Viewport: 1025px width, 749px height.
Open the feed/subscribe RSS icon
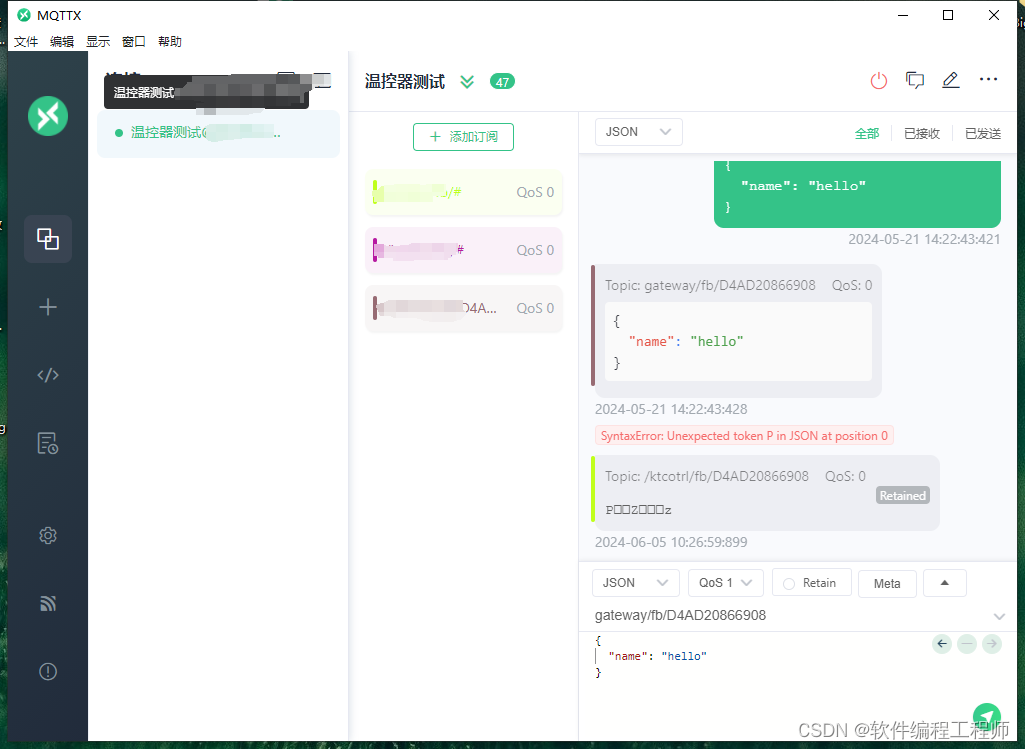point(48,603)
